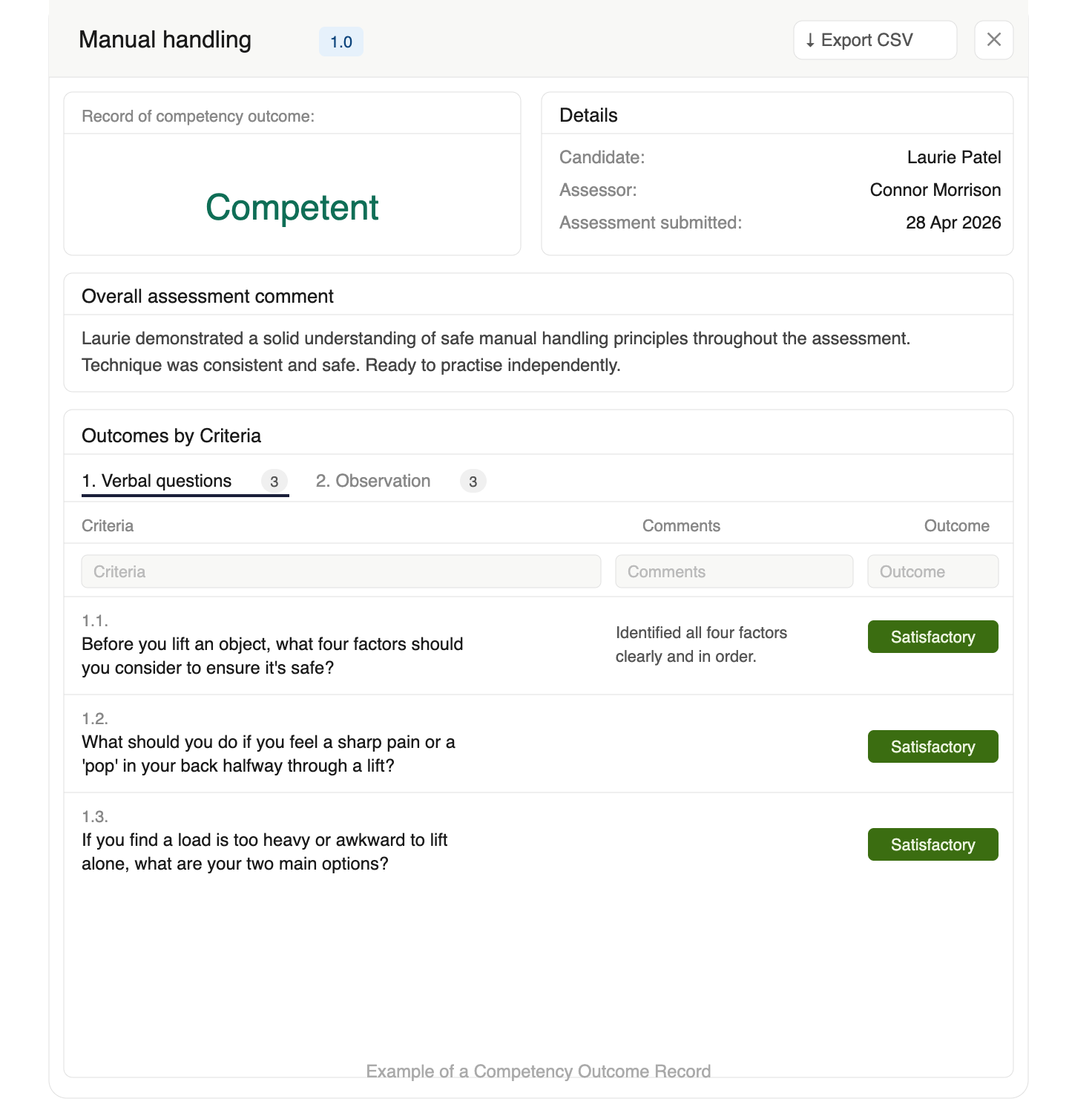Select the question about sharp back pain
Image resolution: width=1092 pixels, height=1113 pixels.
pyautogui.click(x=269, y=754)
